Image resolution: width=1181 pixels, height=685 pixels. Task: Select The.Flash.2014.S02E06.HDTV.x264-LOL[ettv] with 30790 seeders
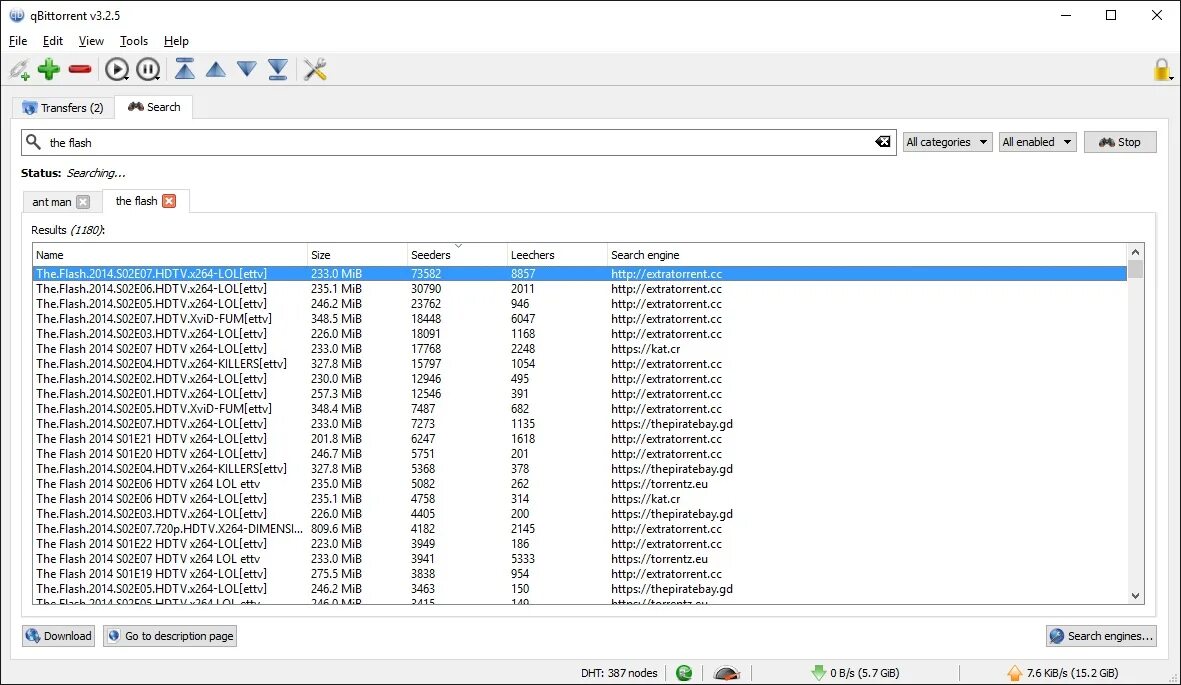(579, 289)
